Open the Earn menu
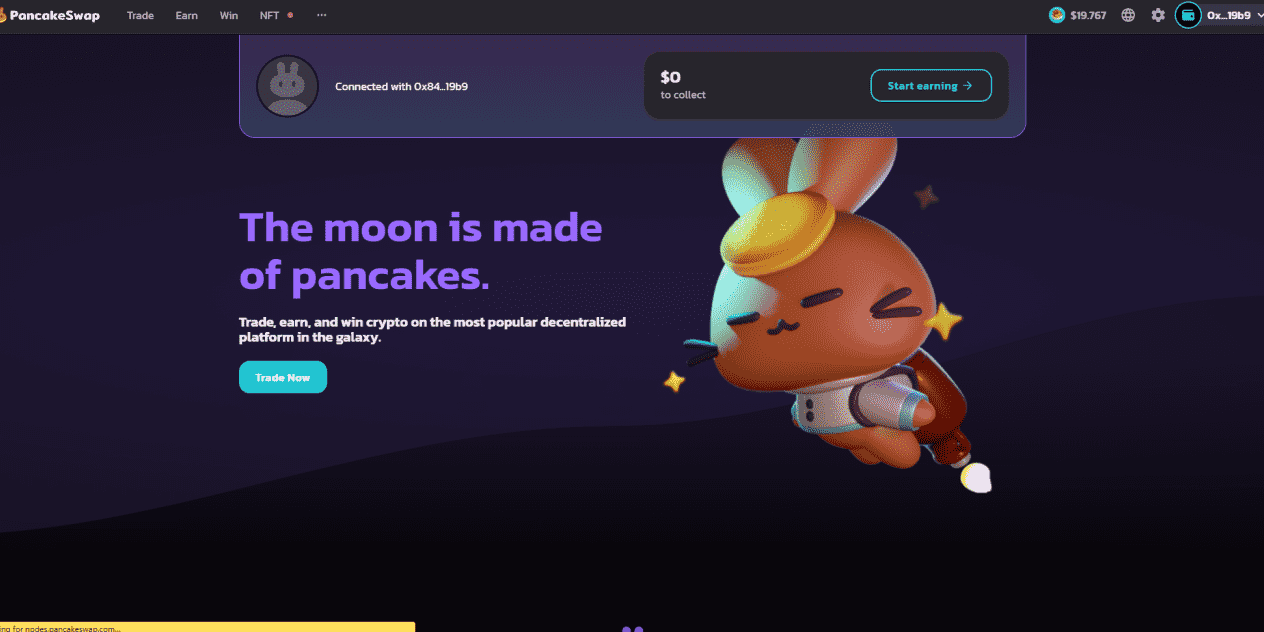Image resolution: width=1264 pixels, height=632 pixels. coord(187,15)
